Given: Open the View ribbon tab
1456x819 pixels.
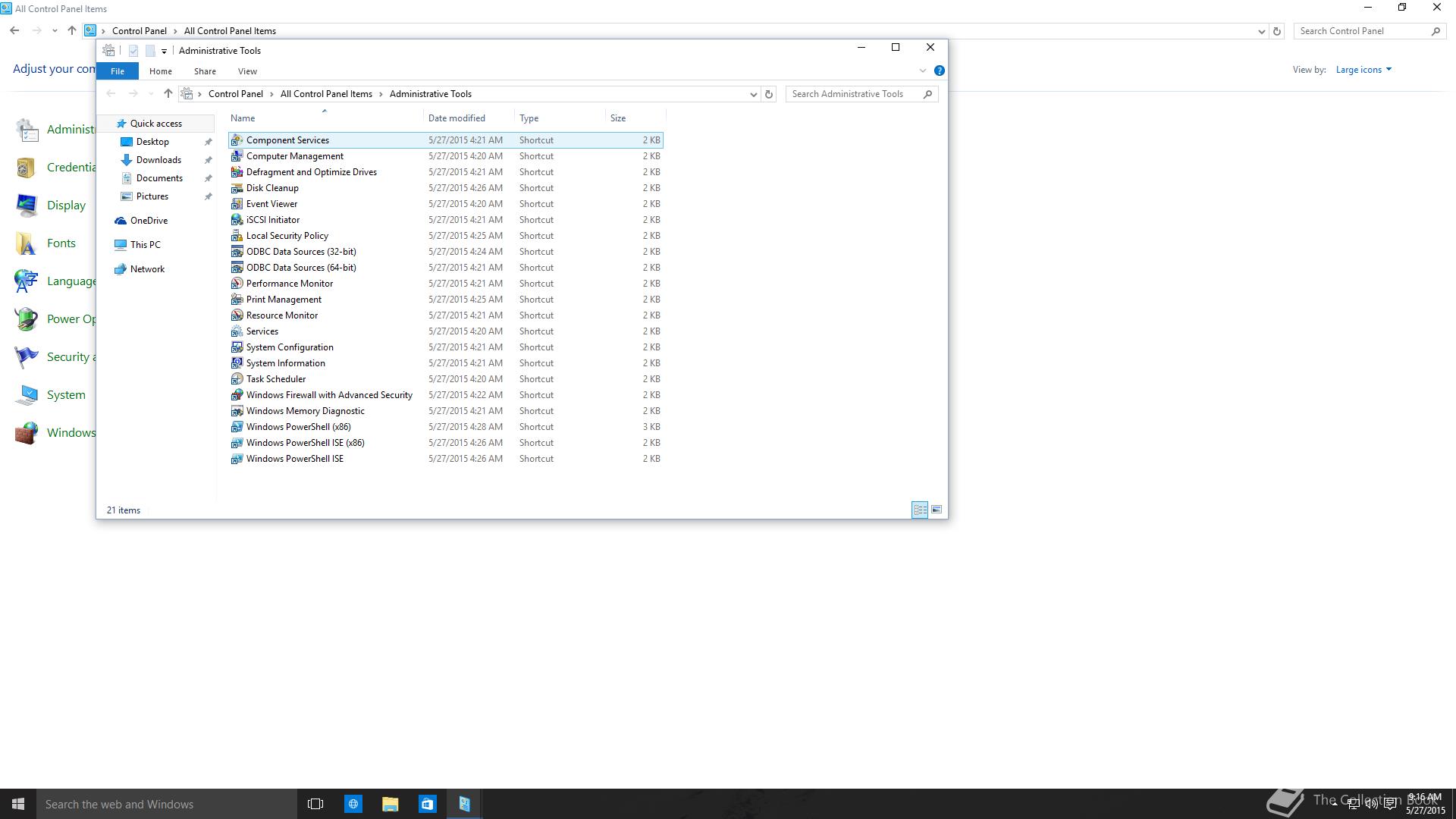Looking at the screenshot, I should [x=247, y=71].
